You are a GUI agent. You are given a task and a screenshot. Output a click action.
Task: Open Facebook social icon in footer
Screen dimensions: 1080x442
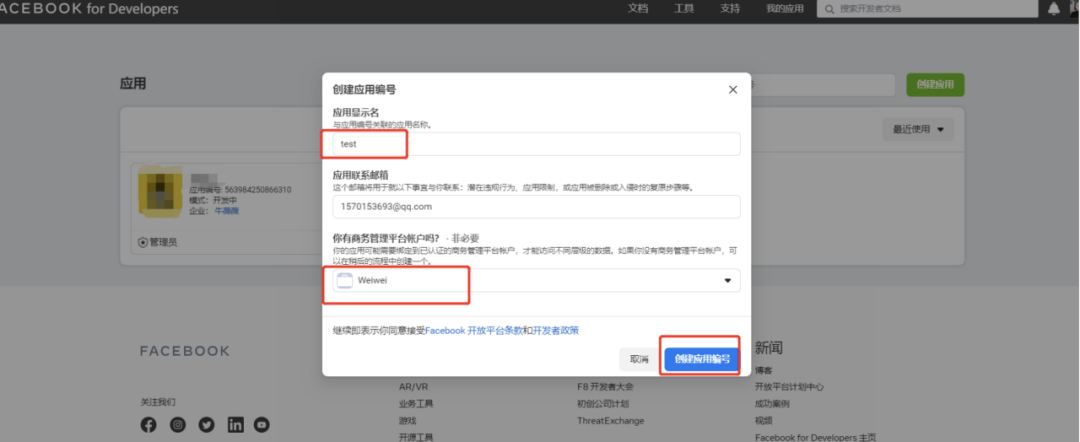(x=149, y=425)
